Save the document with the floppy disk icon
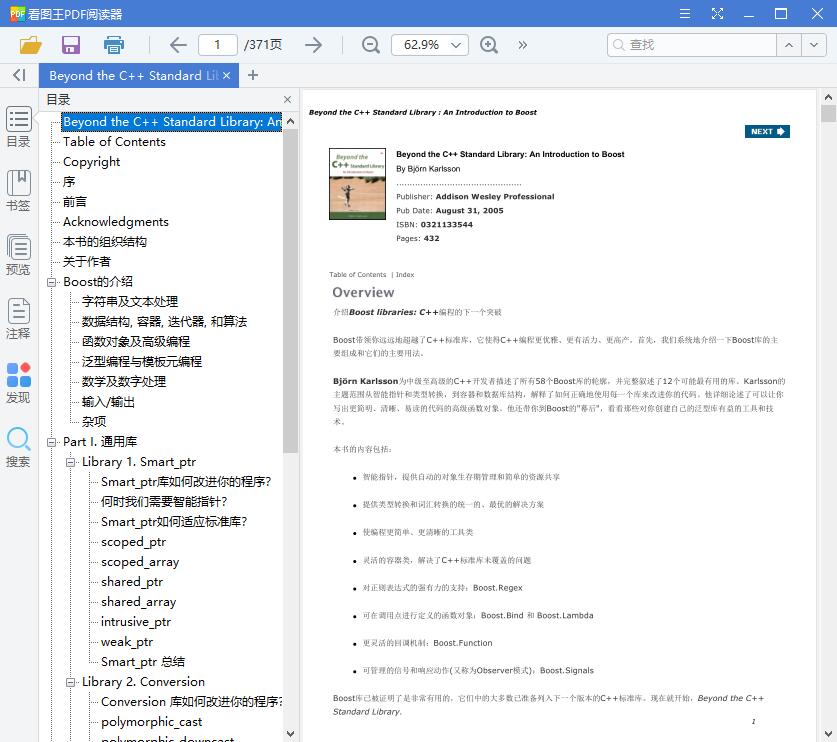The image size is (837, 742). click(71, 45)
